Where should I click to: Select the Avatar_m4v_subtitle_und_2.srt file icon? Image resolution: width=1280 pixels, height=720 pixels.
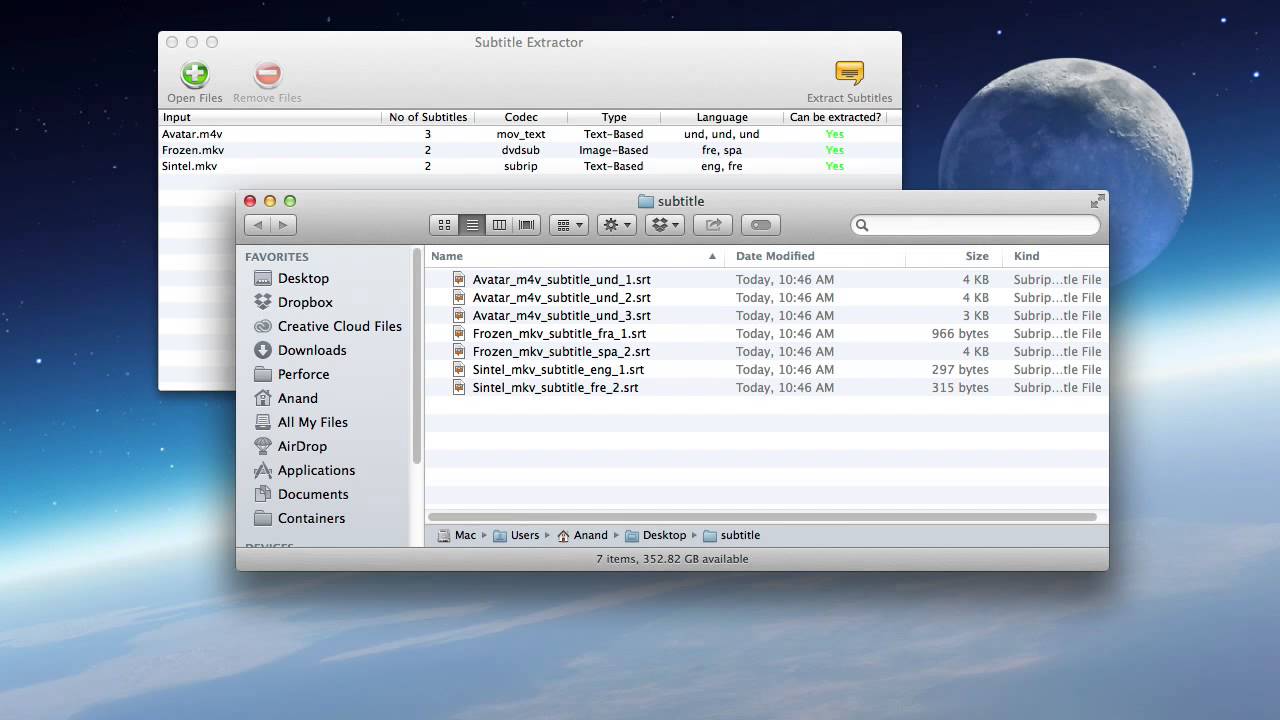click(459, 297)
